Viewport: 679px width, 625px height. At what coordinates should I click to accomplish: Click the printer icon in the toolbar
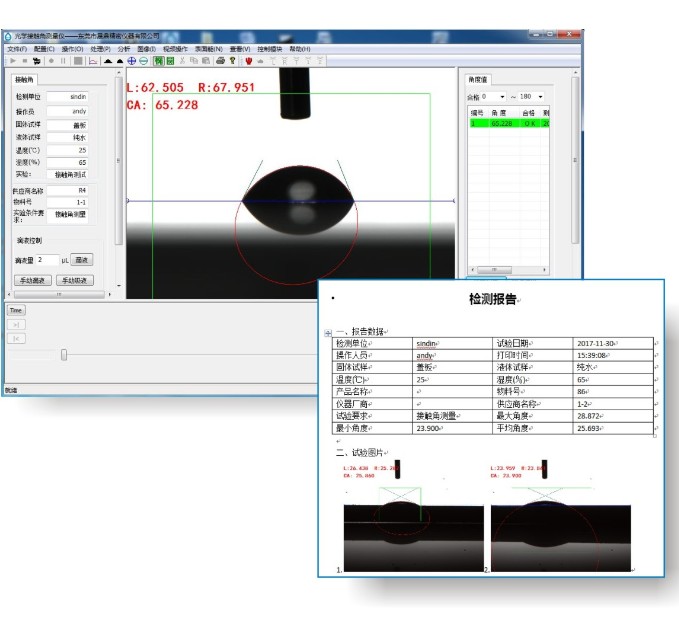click(219, 61)
